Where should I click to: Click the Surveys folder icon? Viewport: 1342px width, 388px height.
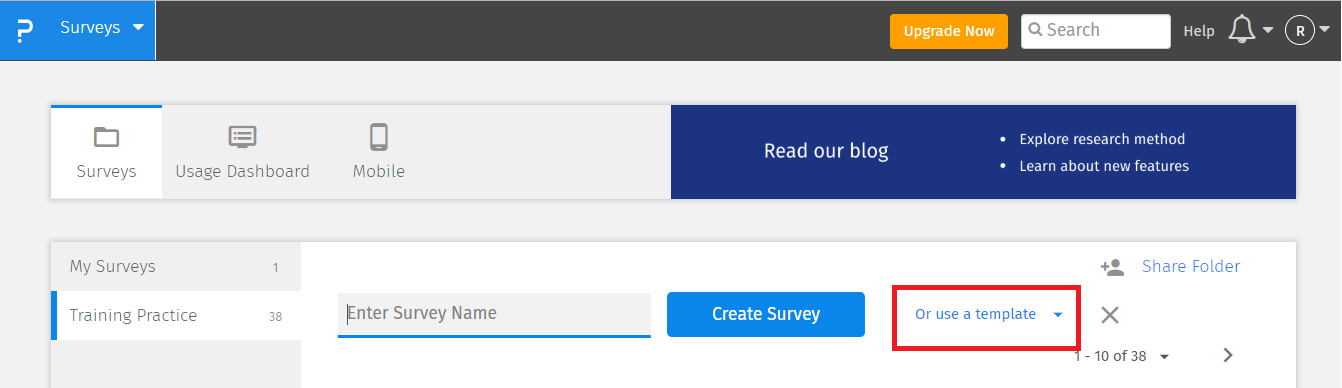click(106, 137)
